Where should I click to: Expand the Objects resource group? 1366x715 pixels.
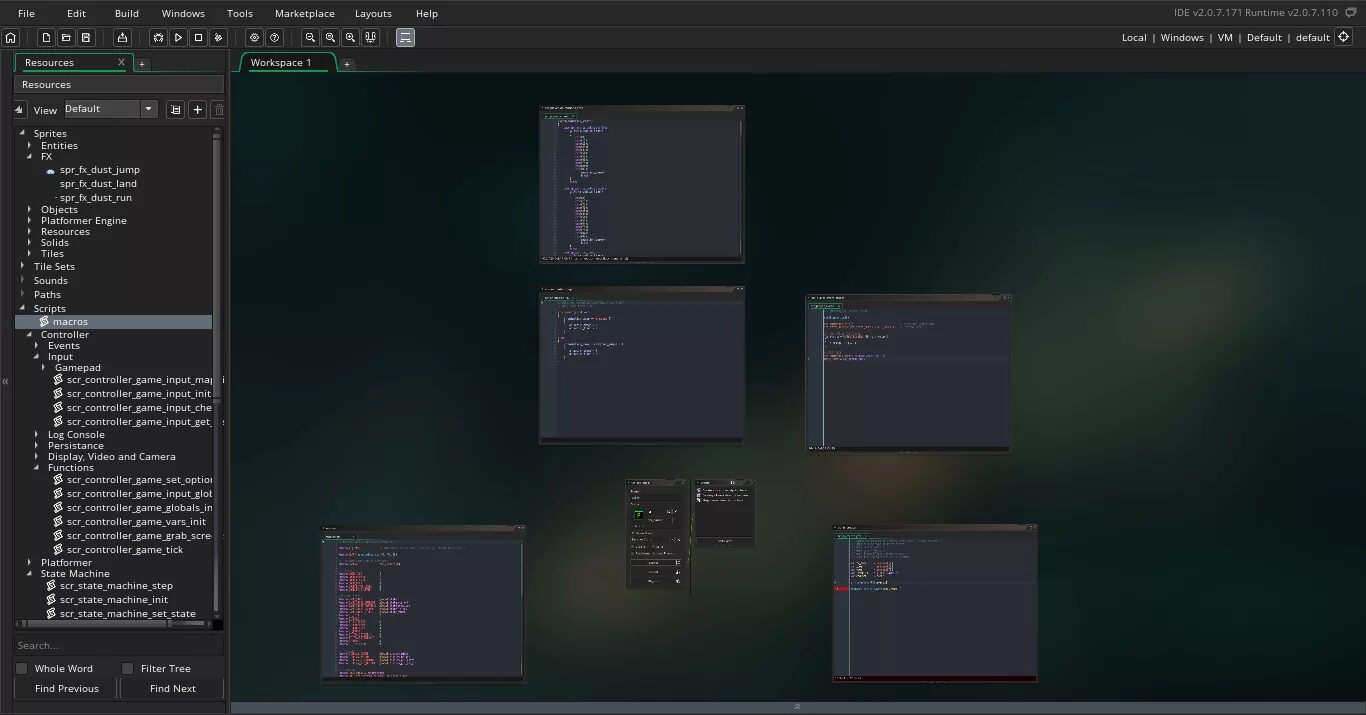click(29, 209)
